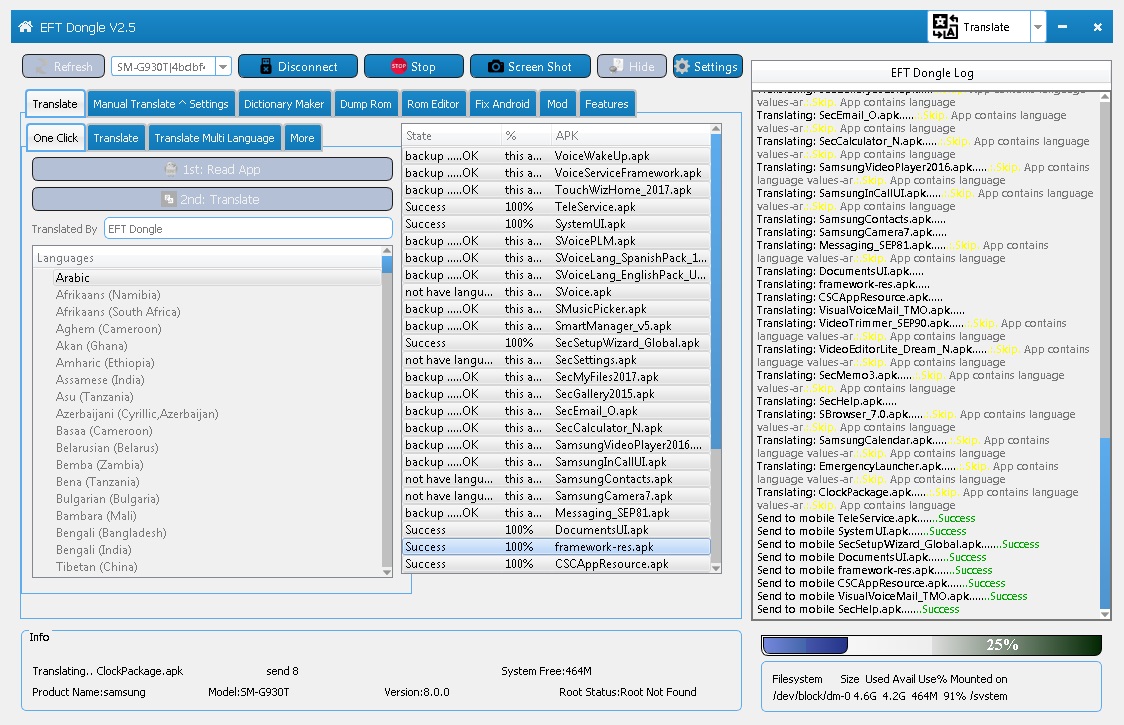Select Aghem (Cameroon) language
This screenshot has width=1124, height=725.
[x=109, y=329]
